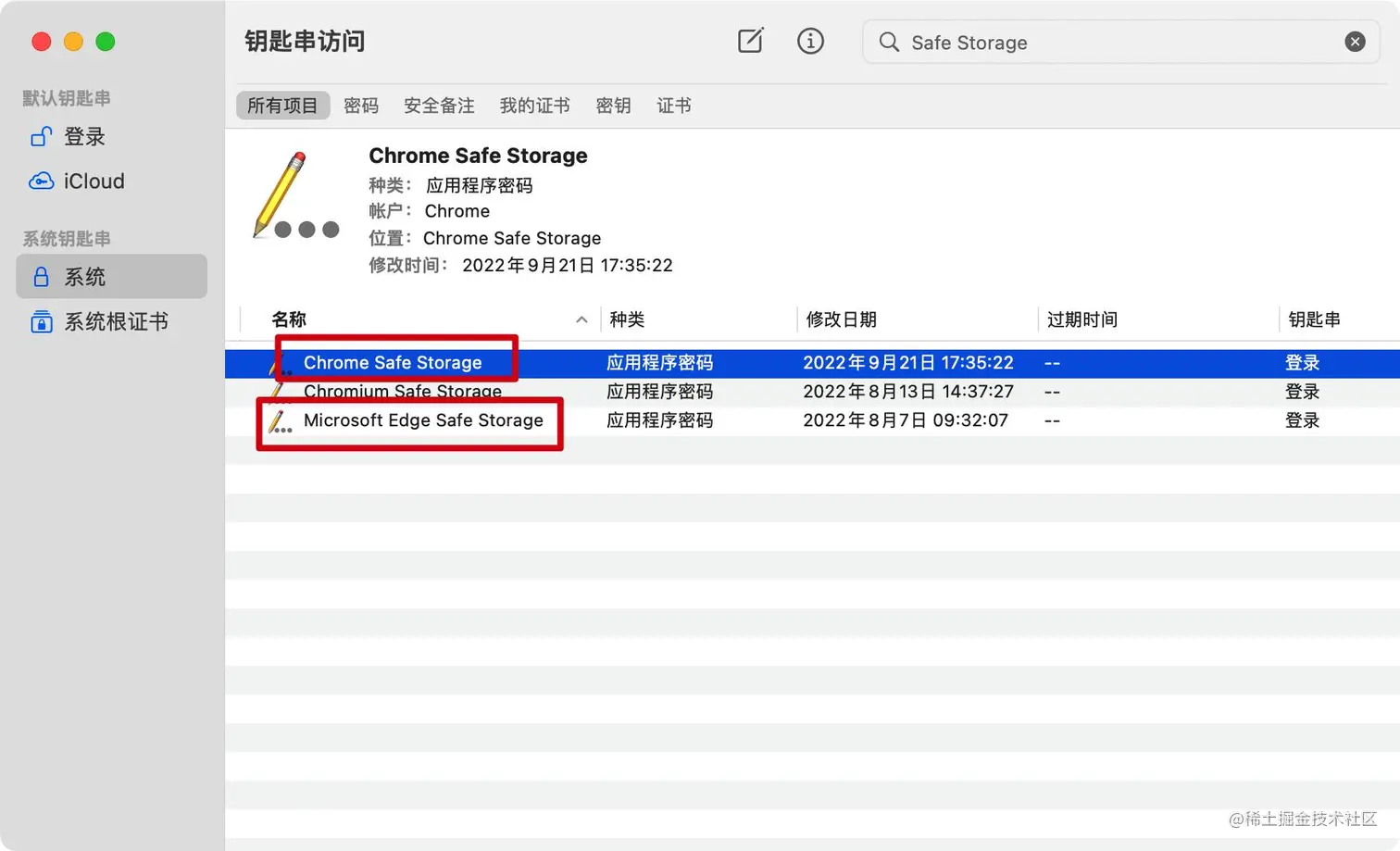Click the green zoom window button

[106, 42]
